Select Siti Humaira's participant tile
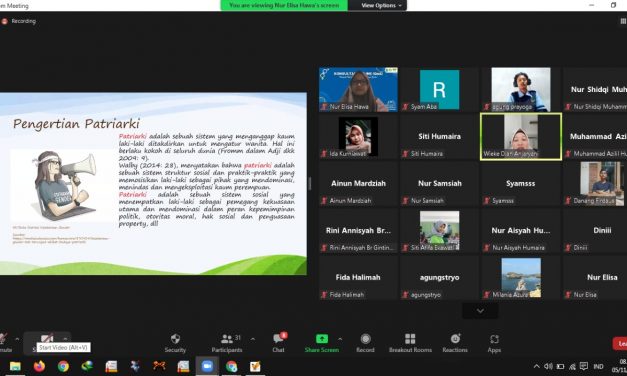Viewport: 627px width, 376px height. (439, 136)
